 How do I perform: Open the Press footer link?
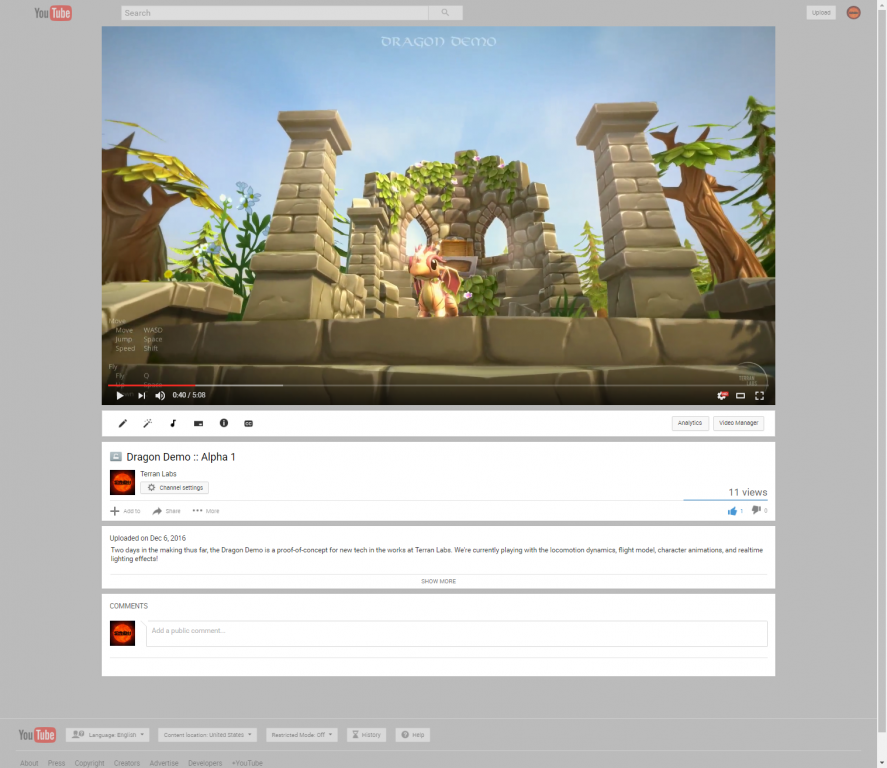click(x=57, y=763)
